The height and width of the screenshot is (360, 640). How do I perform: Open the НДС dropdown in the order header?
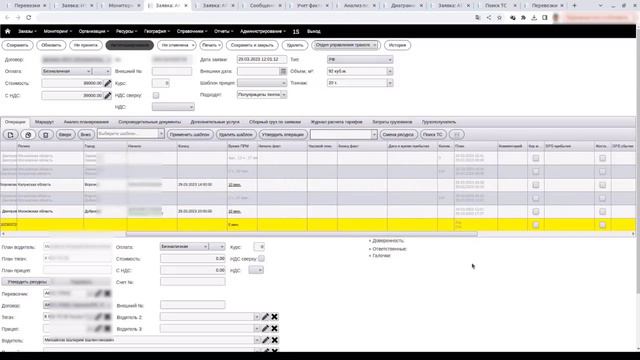tap(173, 107)
